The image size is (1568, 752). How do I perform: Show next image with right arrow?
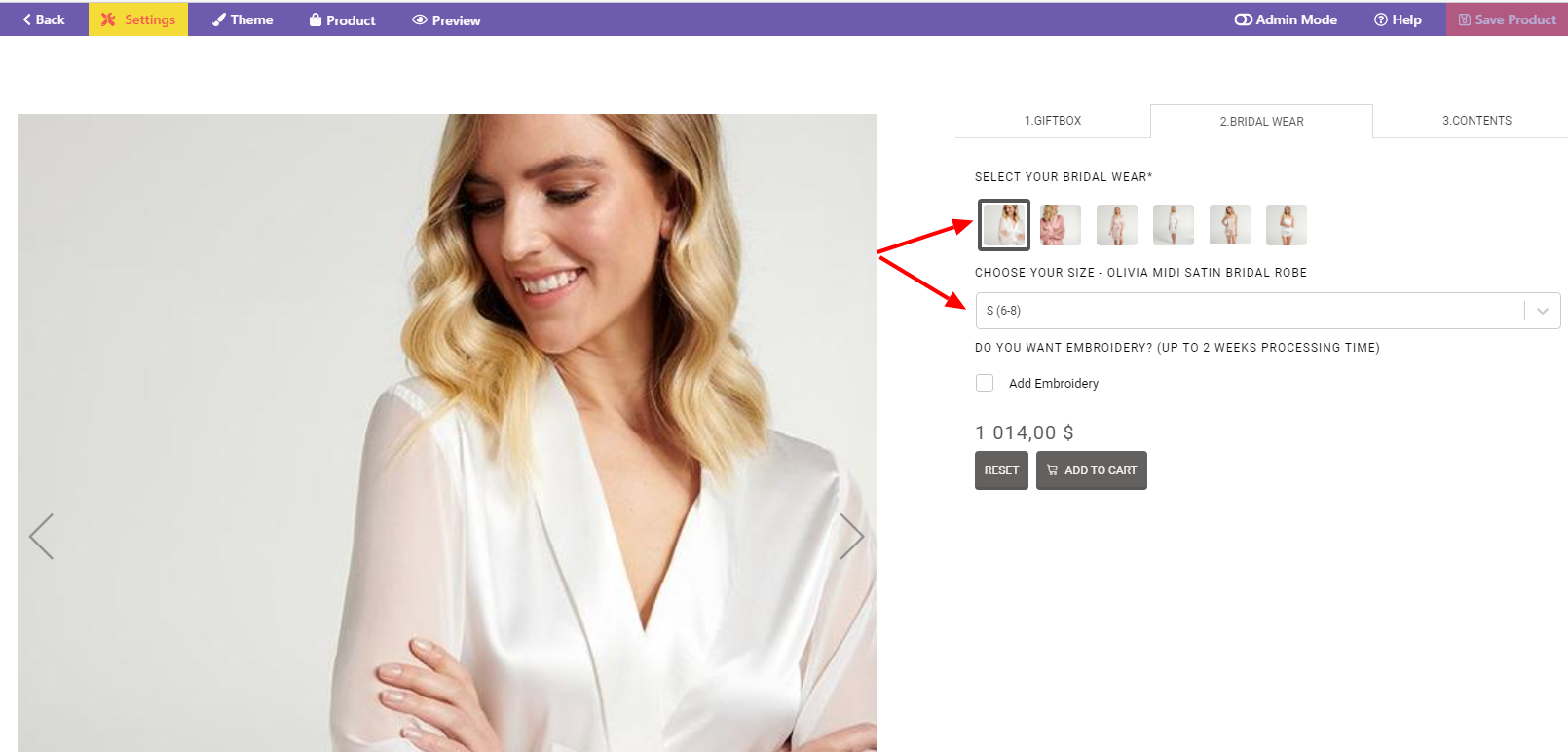(852, 536)
